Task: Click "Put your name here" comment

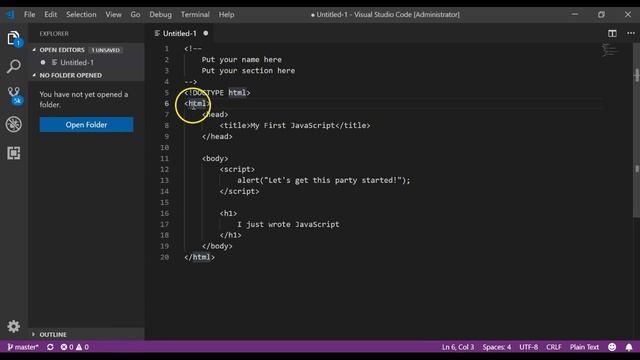Action: pyautogui.click(x=241, y=60)
